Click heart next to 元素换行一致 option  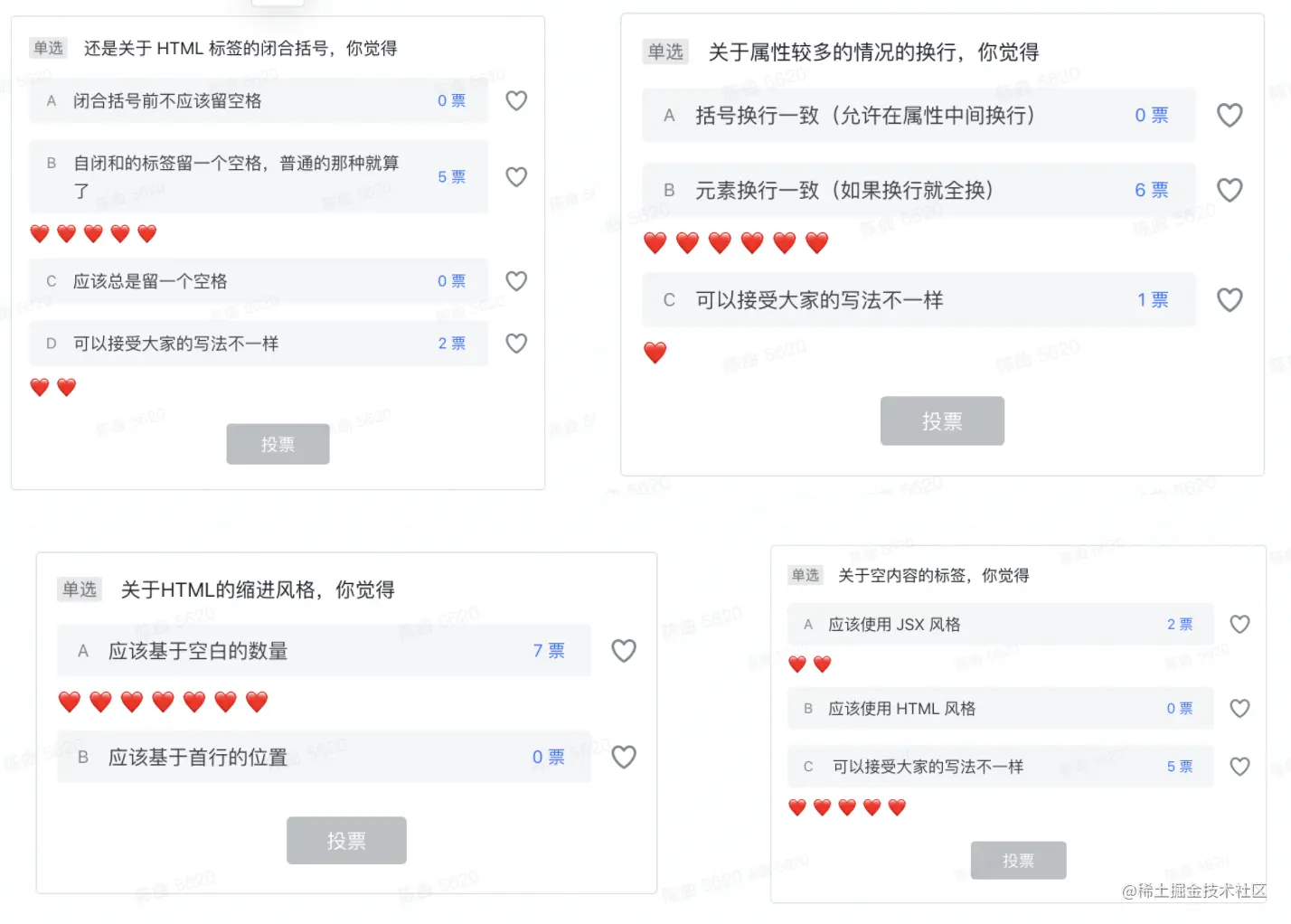point(1230,190)
